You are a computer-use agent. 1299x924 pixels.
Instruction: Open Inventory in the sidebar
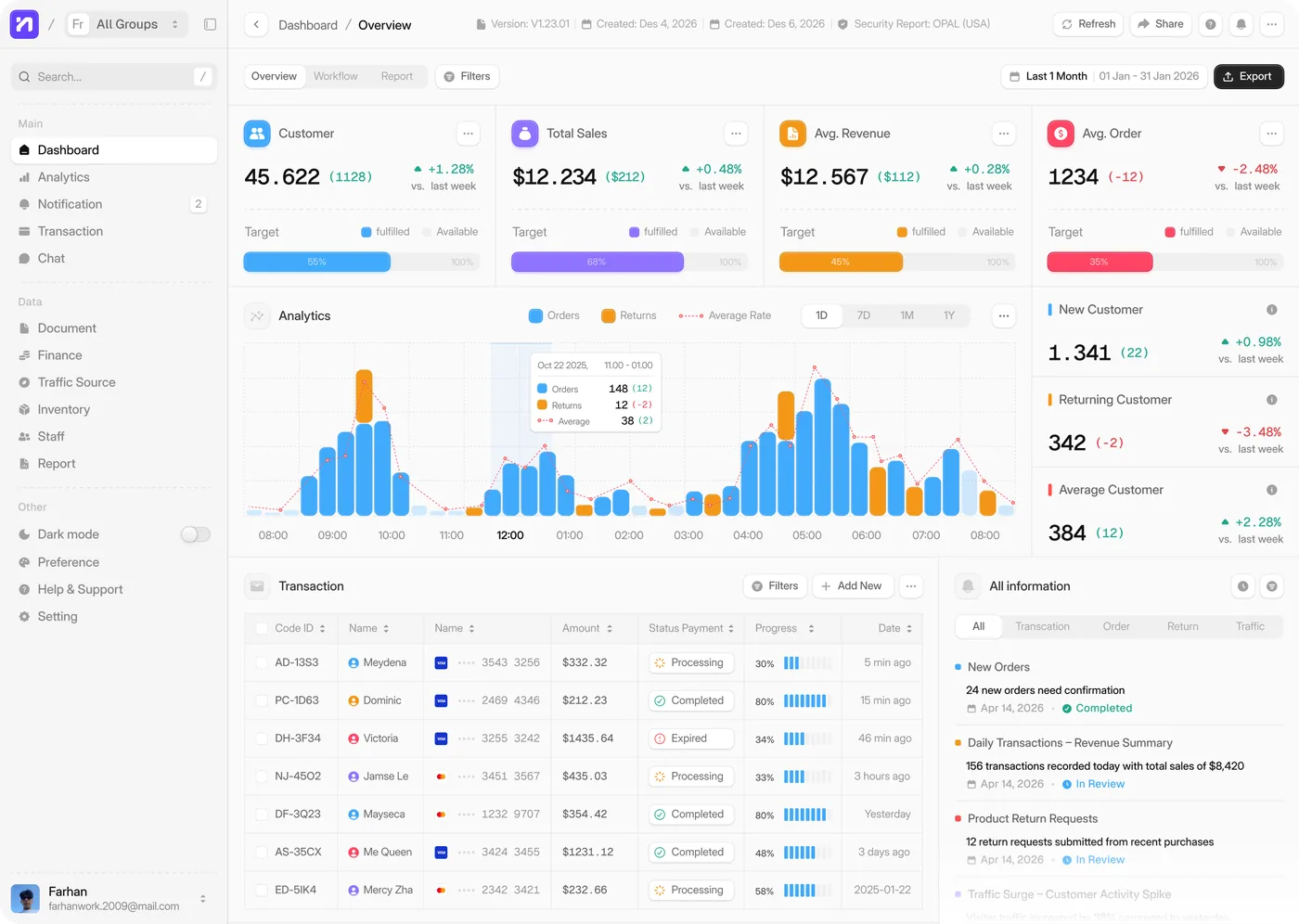pyautogui.click(x=114, y=409)
